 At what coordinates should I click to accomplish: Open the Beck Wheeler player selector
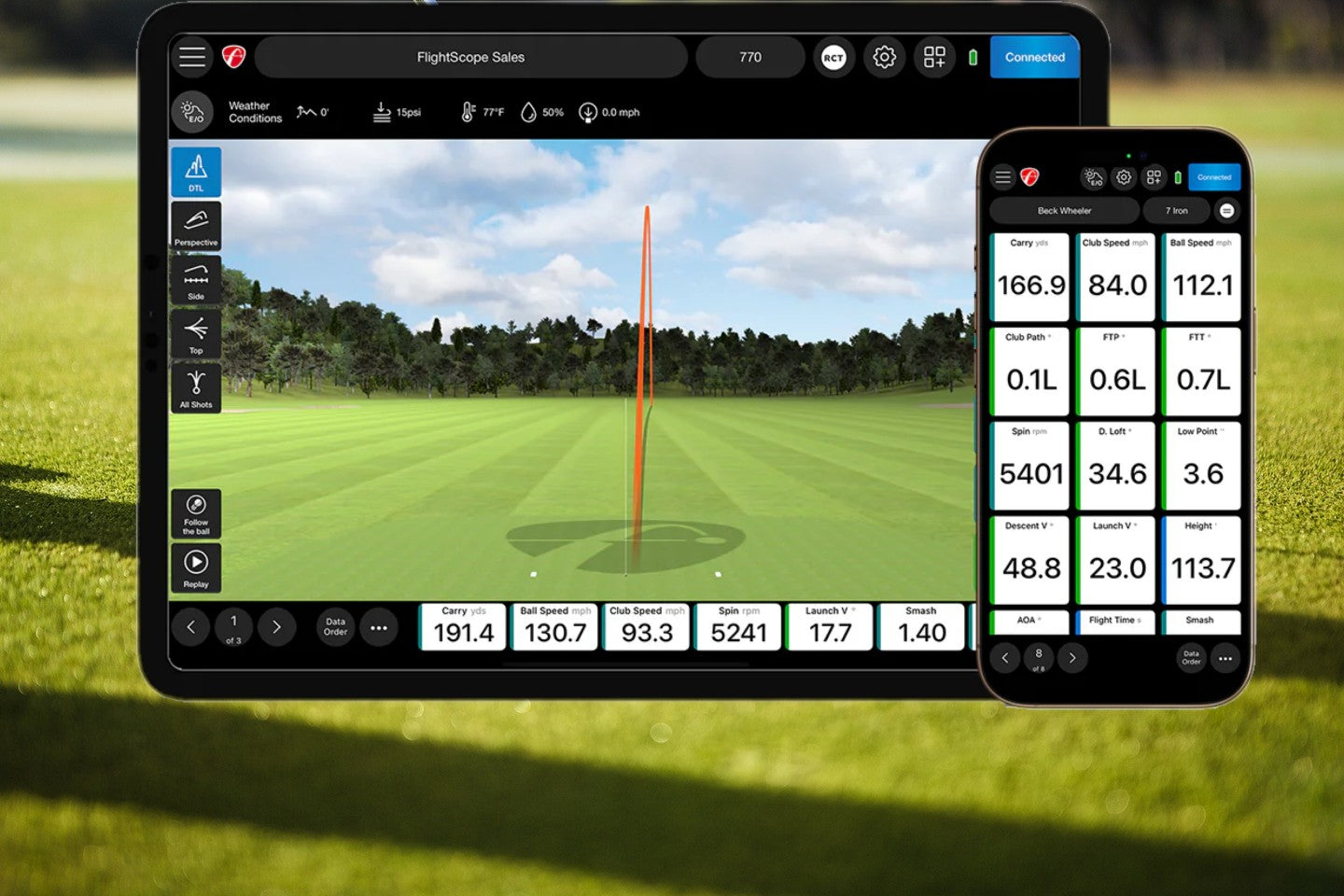pos(1064,210)
